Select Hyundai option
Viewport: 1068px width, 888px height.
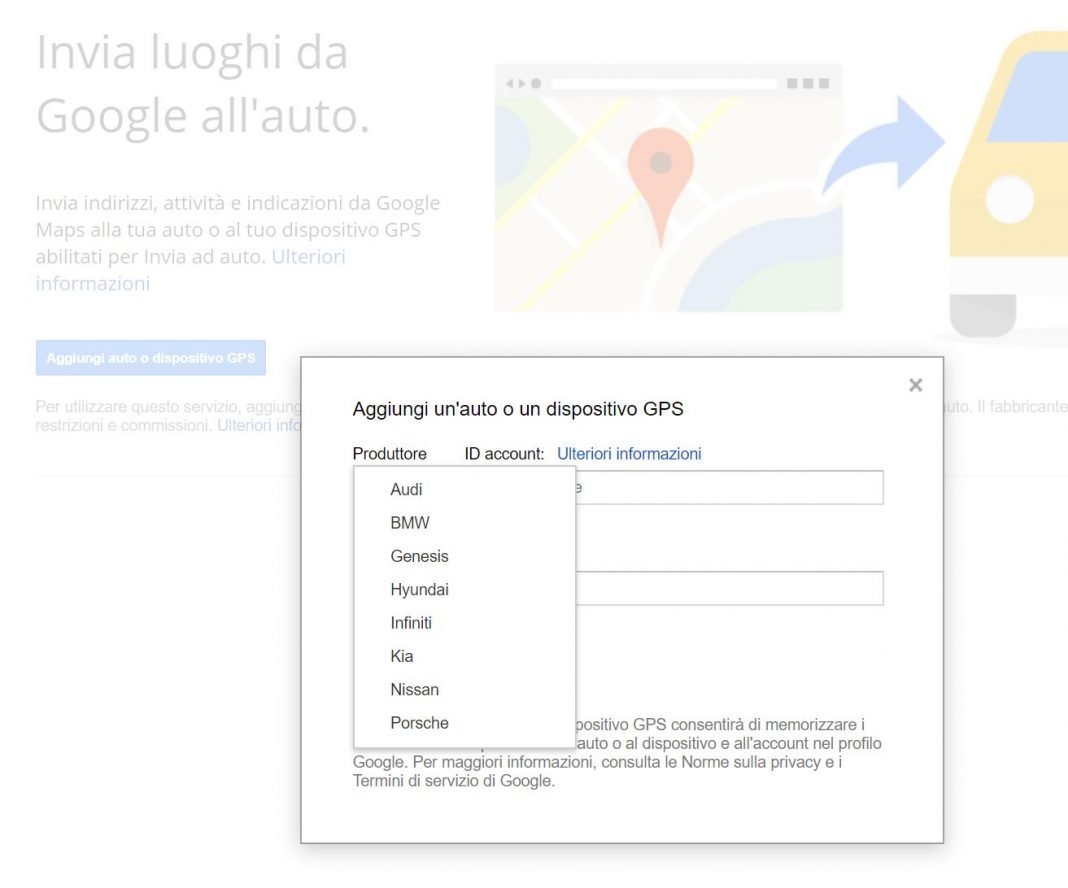coord(465,590)
